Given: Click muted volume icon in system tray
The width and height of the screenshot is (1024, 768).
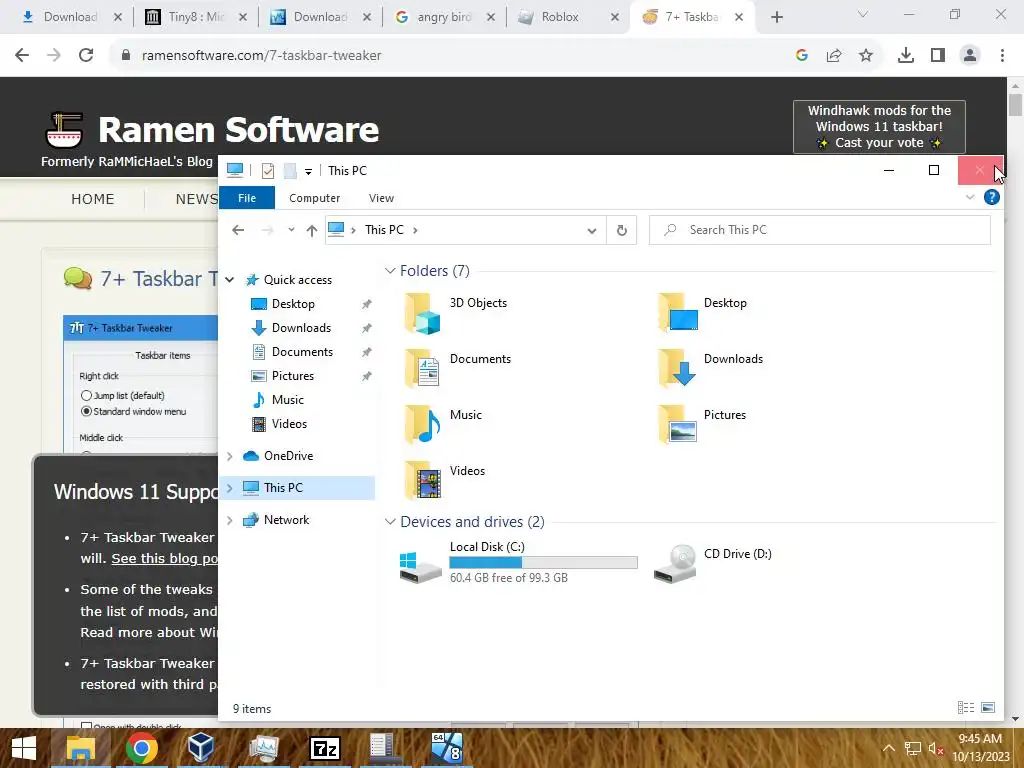Looking at the screenshot, I should pos(935,748).
